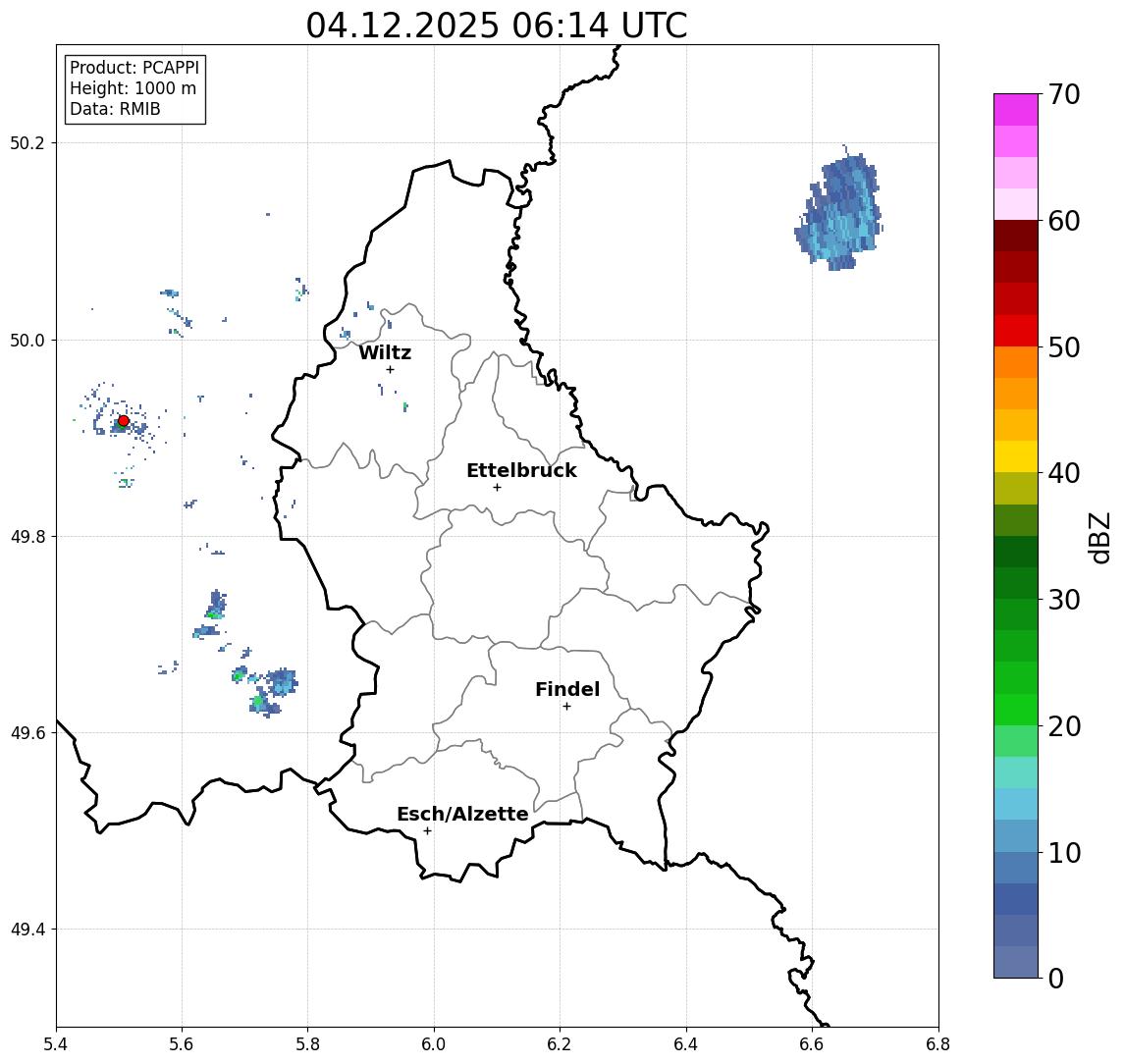The width and height of the screenshot is (1124, 1064).
Task: Click the "Height: 1000 m" line
Action: pyautogui.click(x=133, y=88)
